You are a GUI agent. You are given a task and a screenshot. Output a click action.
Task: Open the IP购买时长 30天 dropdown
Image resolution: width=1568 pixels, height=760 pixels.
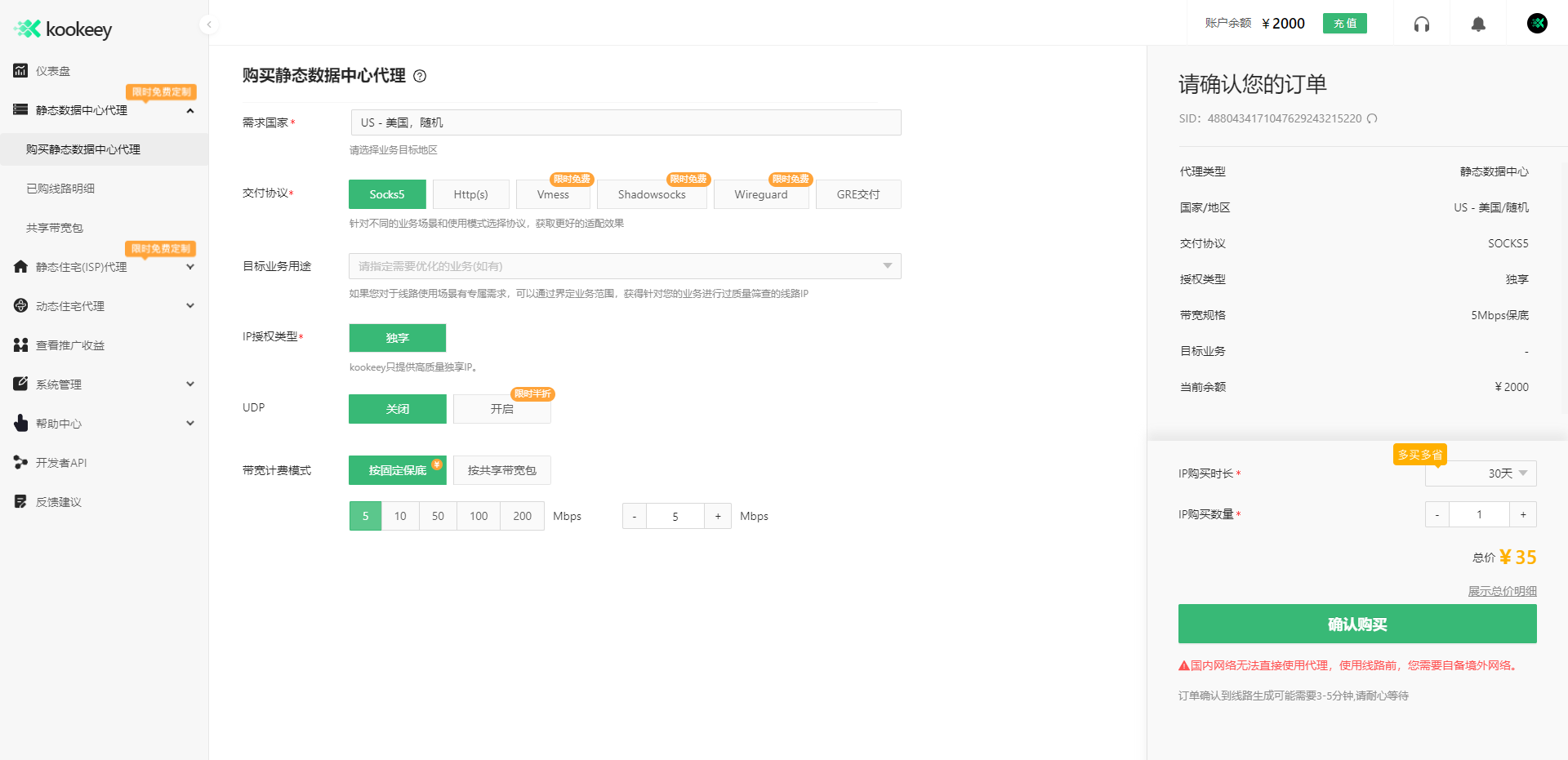[x=1480, y=473]
